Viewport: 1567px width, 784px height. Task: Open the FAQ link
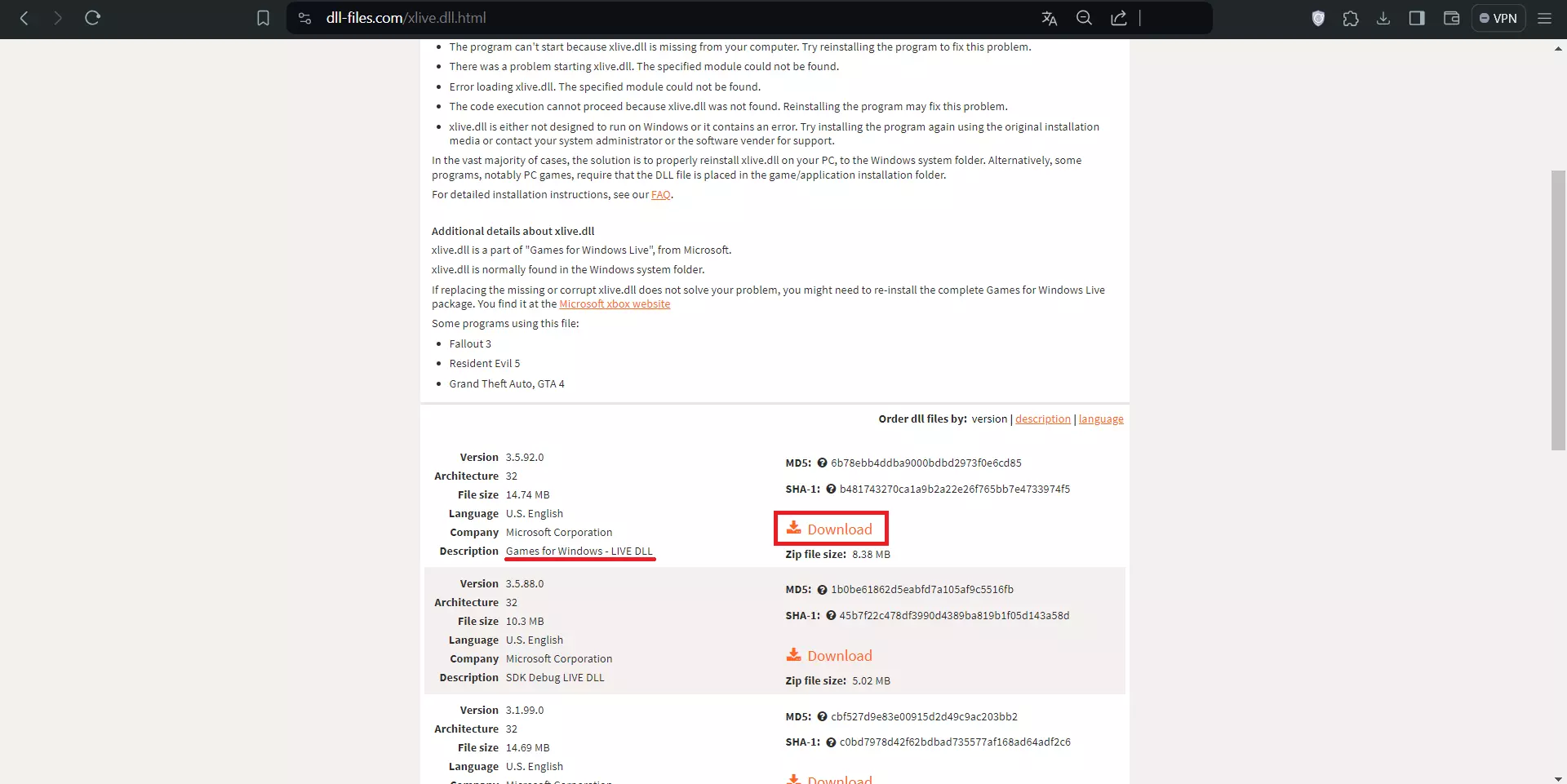pyautogui.click(x=661, y=195)
